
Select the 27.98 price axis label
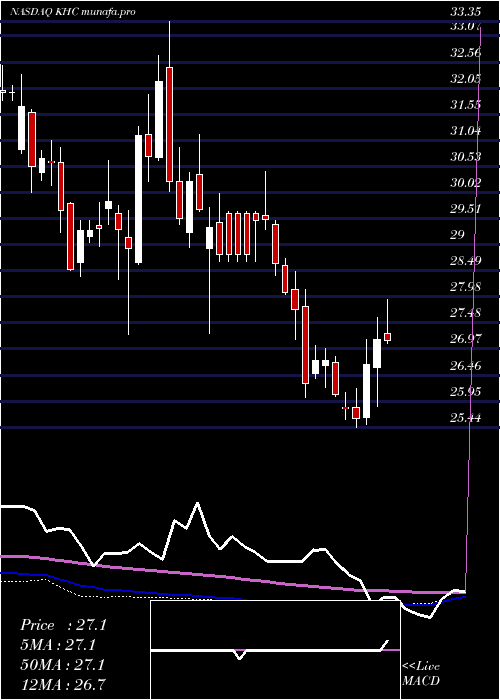[465, 287]
